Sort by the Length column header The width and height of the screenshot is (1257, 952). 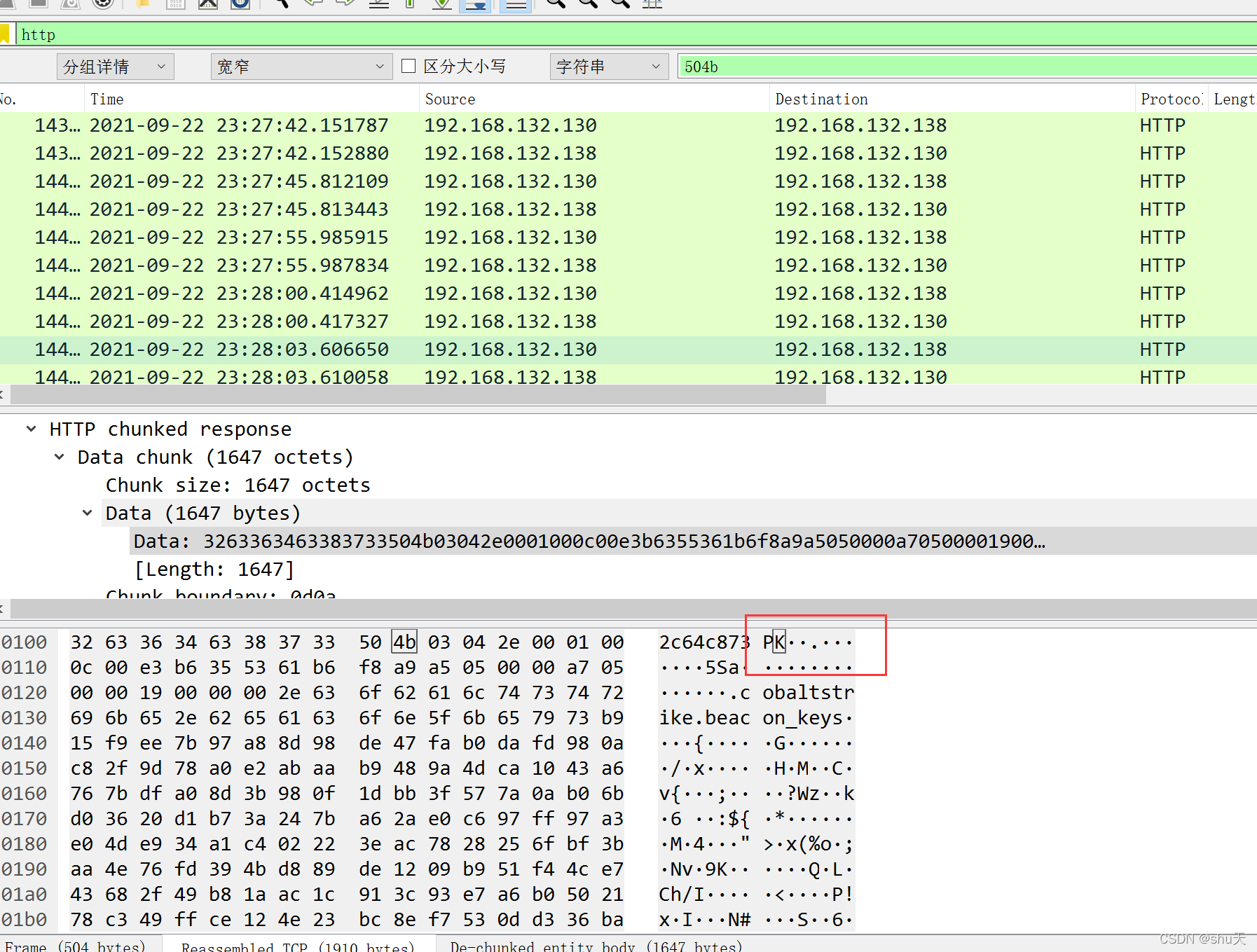1234,99
